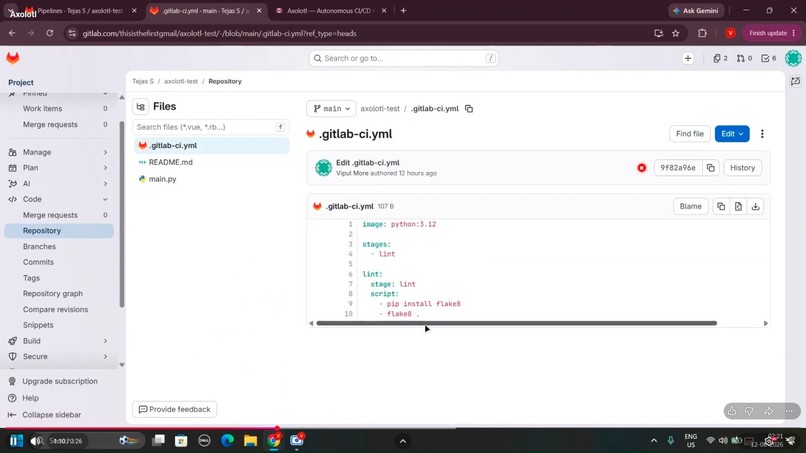This screenshot has height=453, width=806.
Task: Expand the Build sidebar section
Action: click(x=59, y=341)
